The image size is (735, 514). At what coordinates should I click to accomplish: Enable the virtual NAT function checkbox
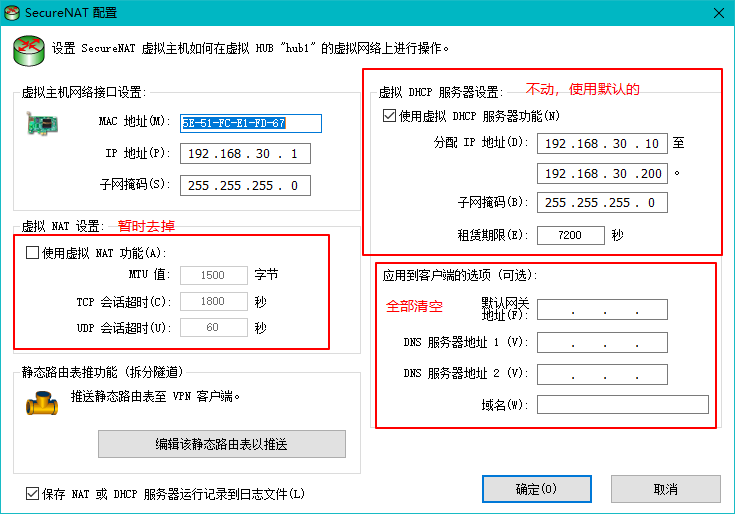(32, 253)
